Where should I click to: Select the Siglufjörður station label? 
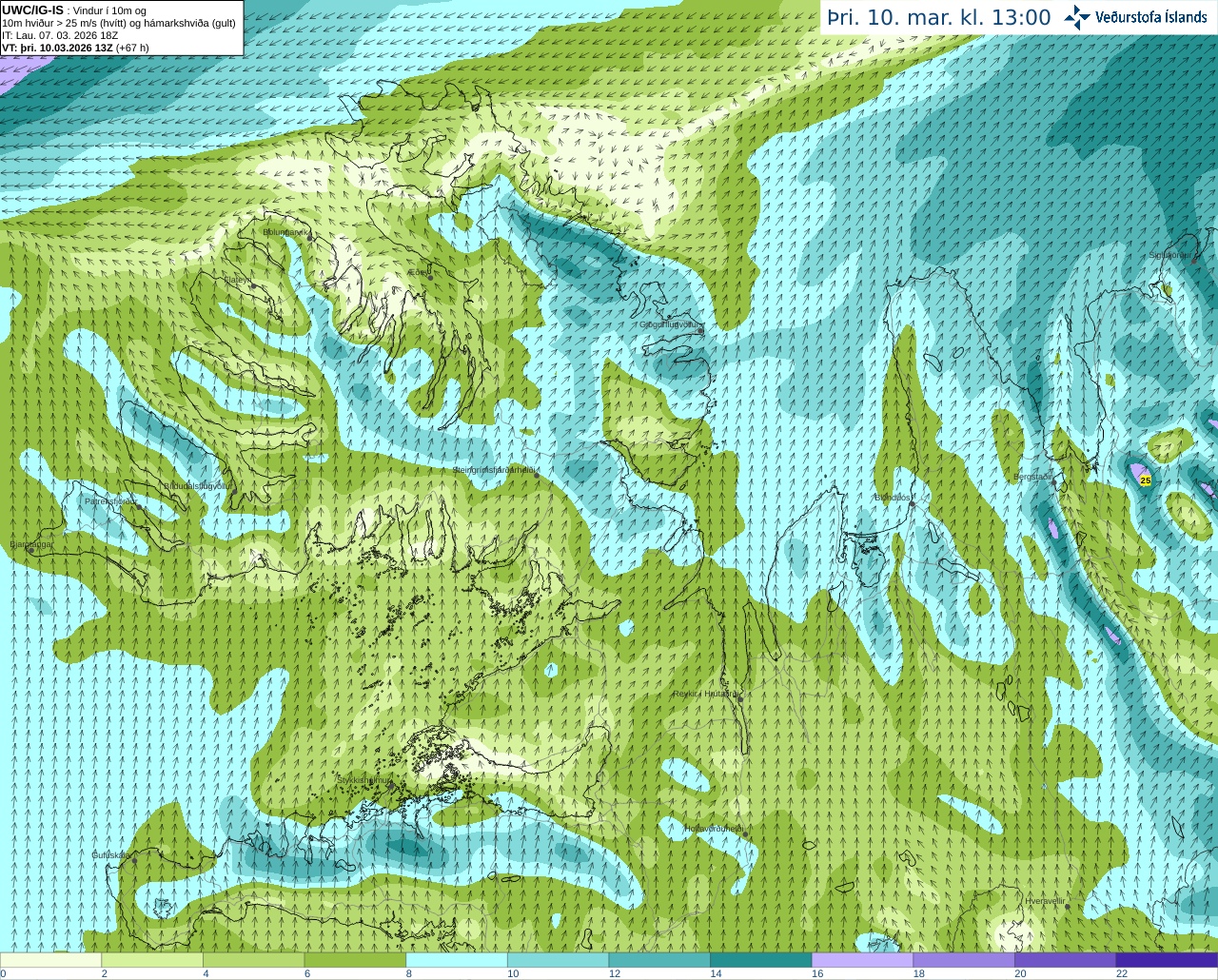1169,255
